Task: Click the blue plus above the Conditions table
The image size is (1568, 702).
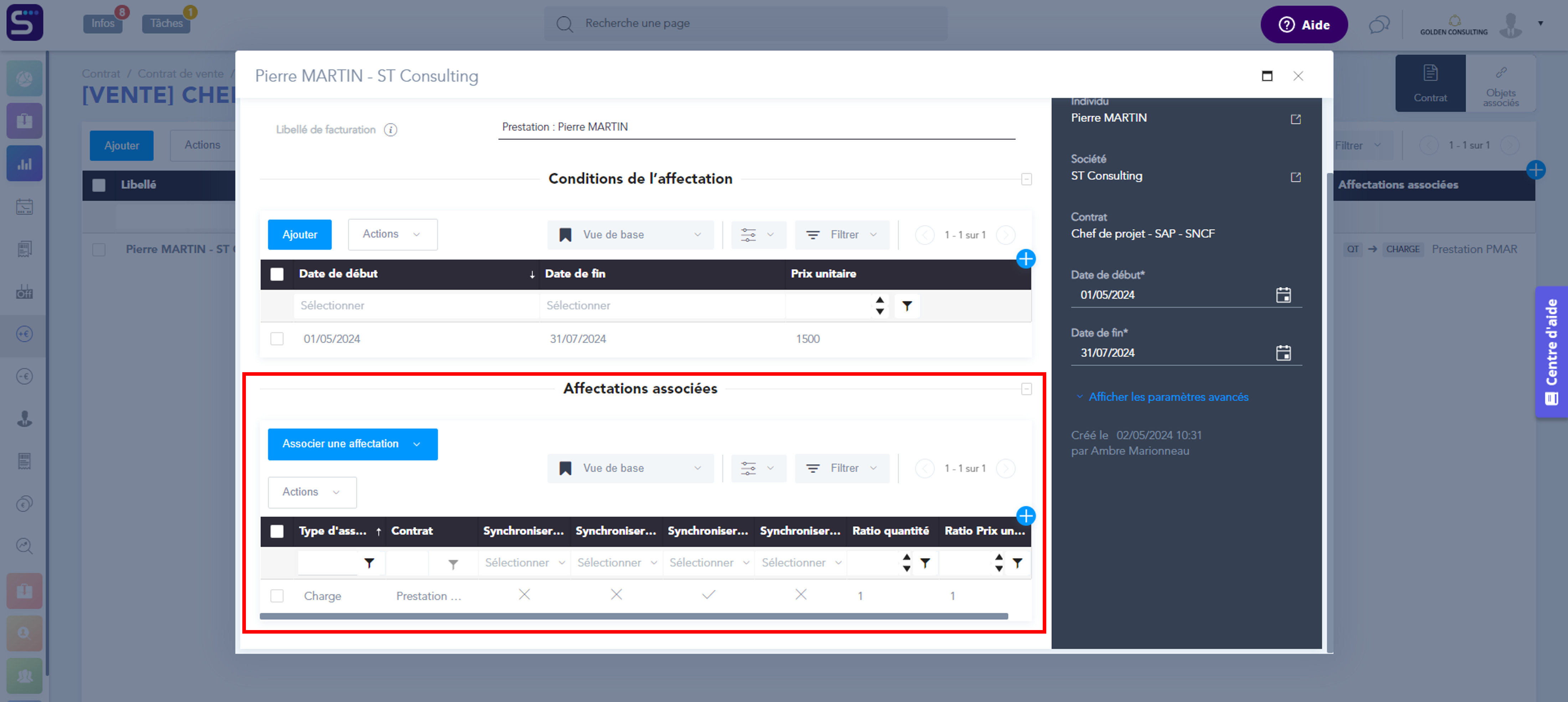Action: click(x=1026, y=259)
